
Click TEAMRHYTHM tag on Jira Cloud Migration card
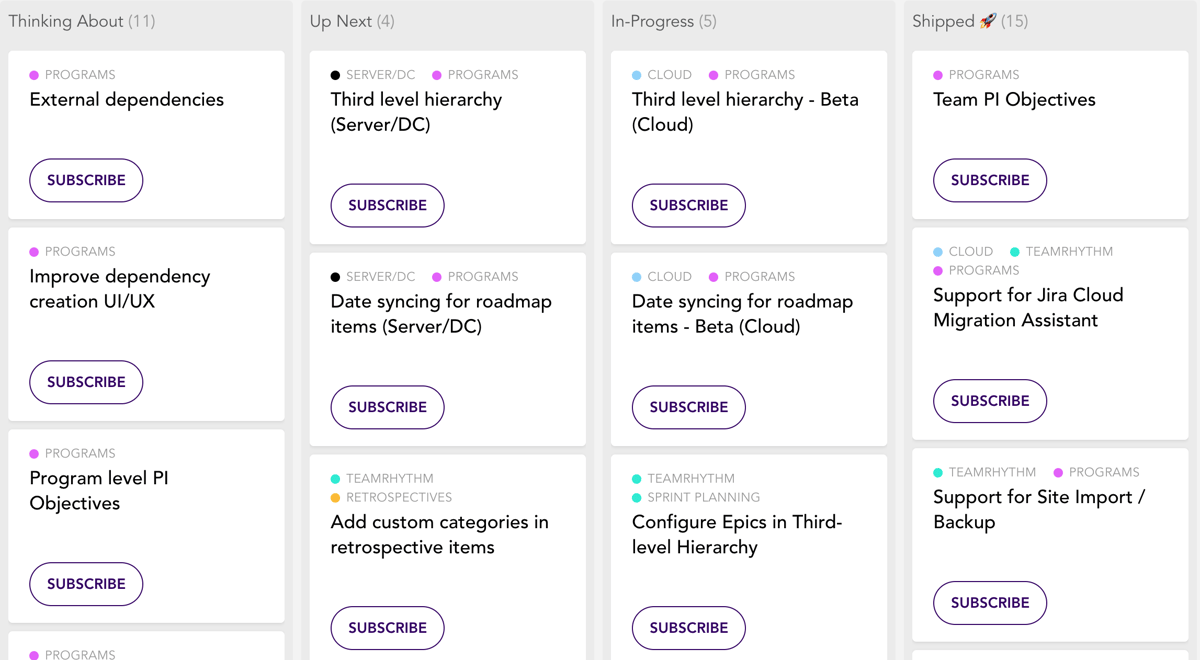click(1061, 252)
